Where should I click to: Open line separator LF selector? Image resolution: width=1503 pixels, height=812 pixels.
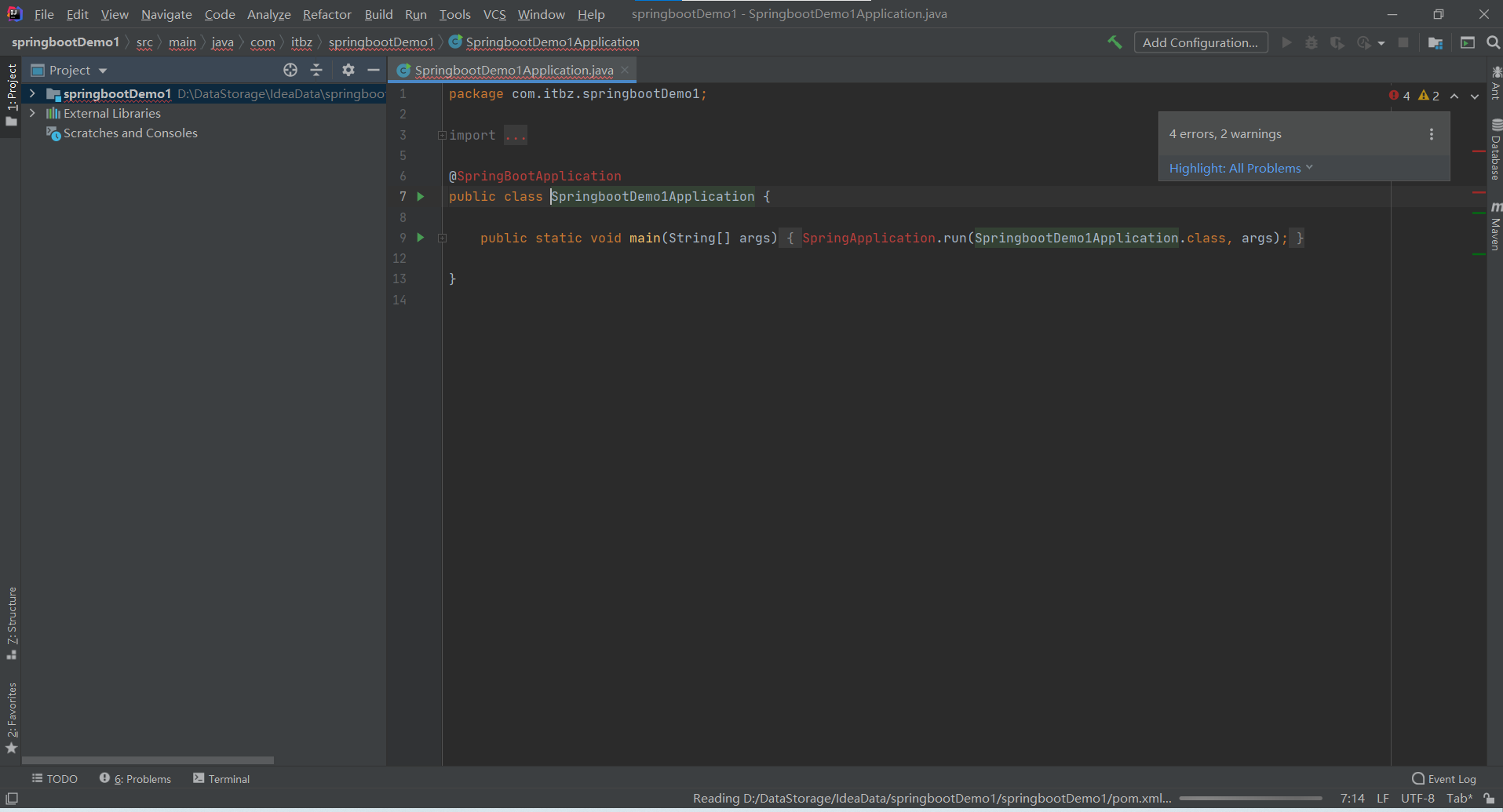tap(1383, 799)
